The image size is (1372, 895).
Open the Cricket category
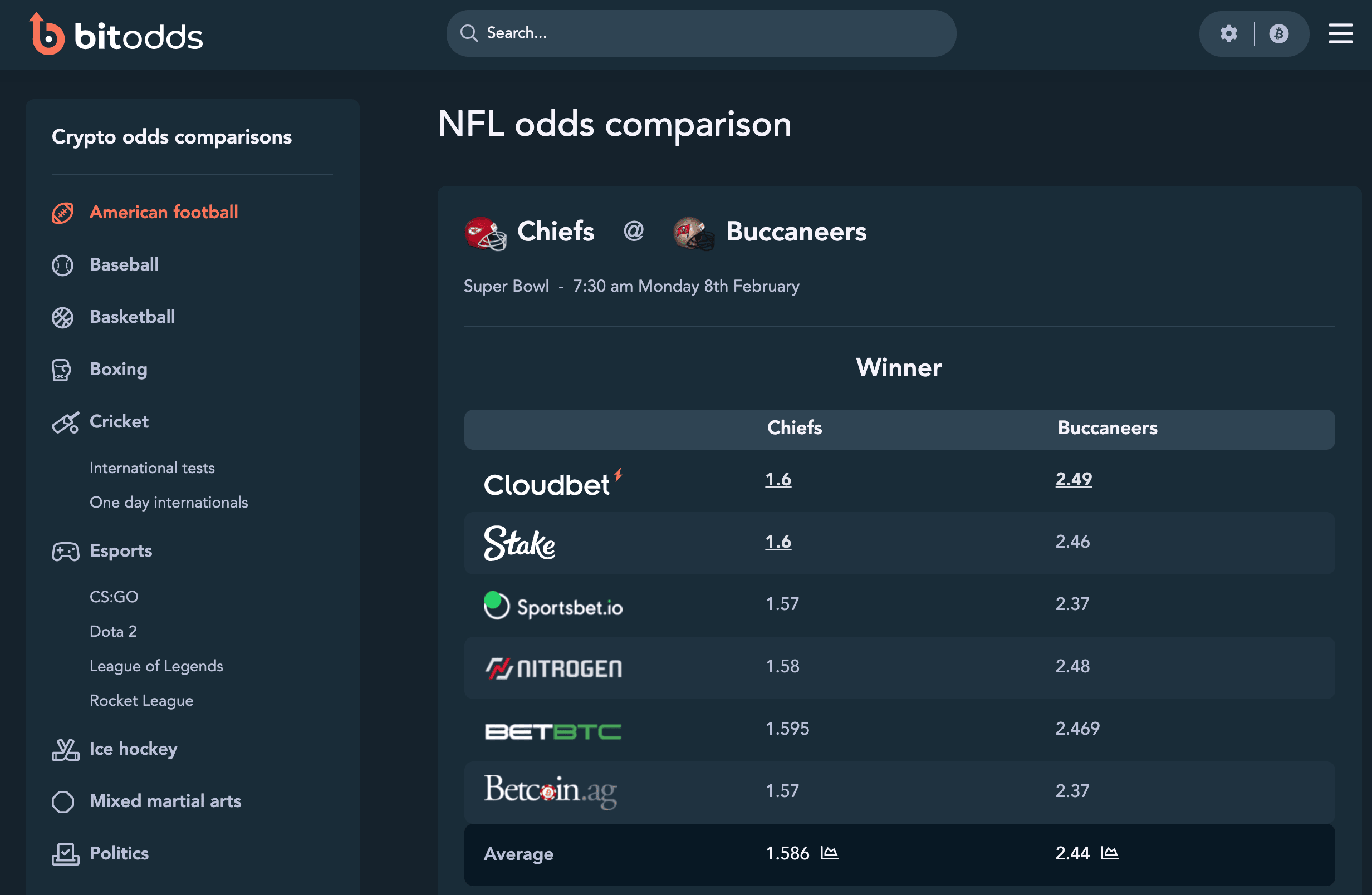[x=119, y=421]
